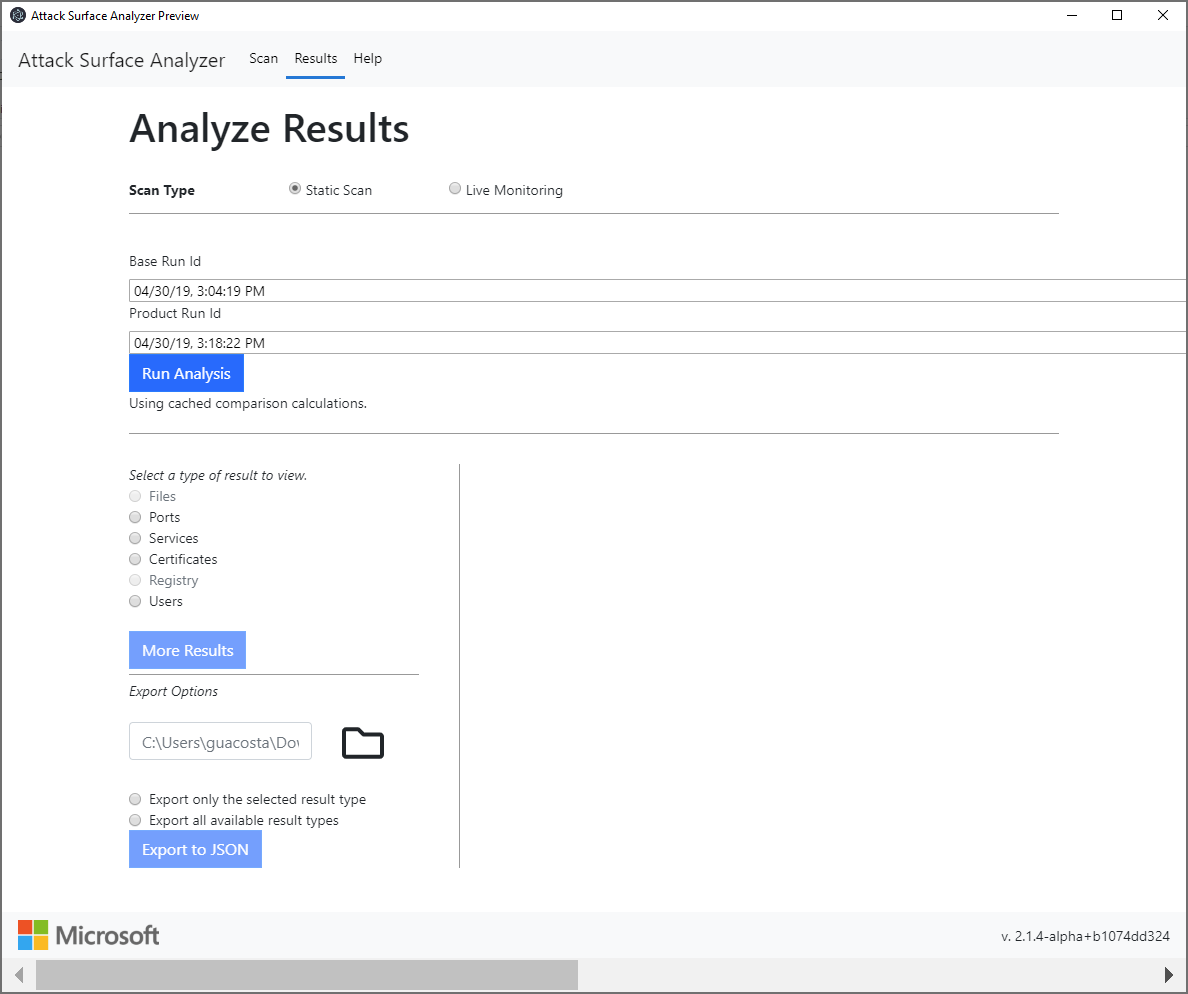This screenshot has height=994, width=1188.
Task: Switch to Live Monitoring scan type
Action: (x=455, y=188)
